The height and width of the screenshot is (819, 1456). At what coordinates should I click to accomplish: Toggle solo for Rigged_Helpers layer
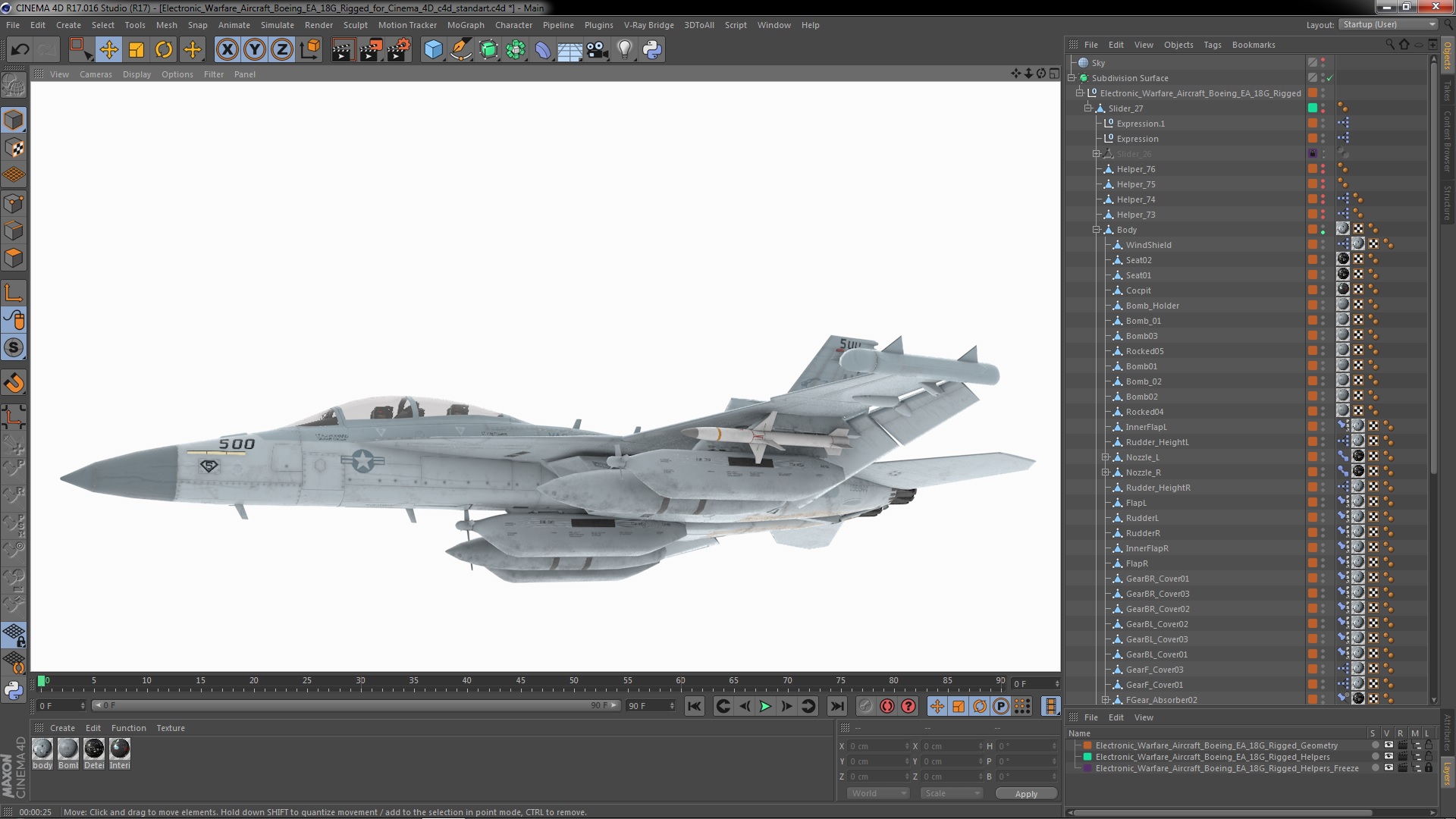(1376, 757)
